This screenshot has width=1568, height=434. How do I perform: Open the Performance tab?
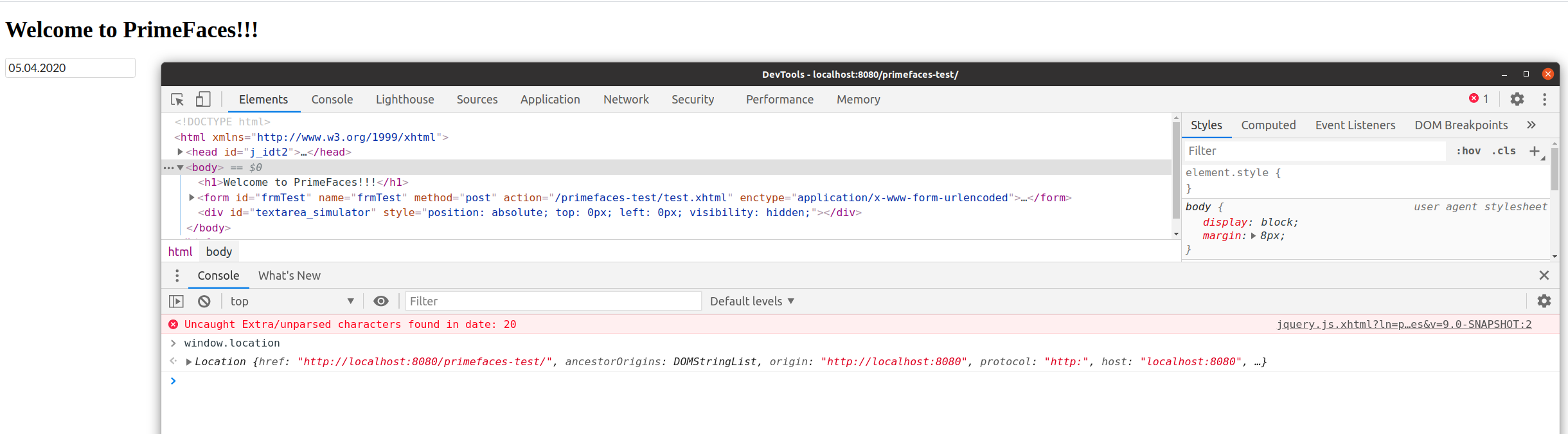click(780, 100)
